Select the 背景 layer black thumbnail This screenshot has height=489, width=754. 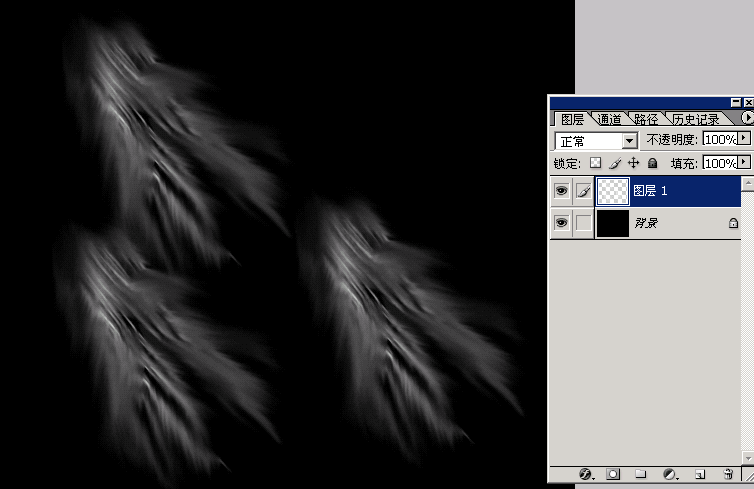pyautogui.click(x=613, y=223)
